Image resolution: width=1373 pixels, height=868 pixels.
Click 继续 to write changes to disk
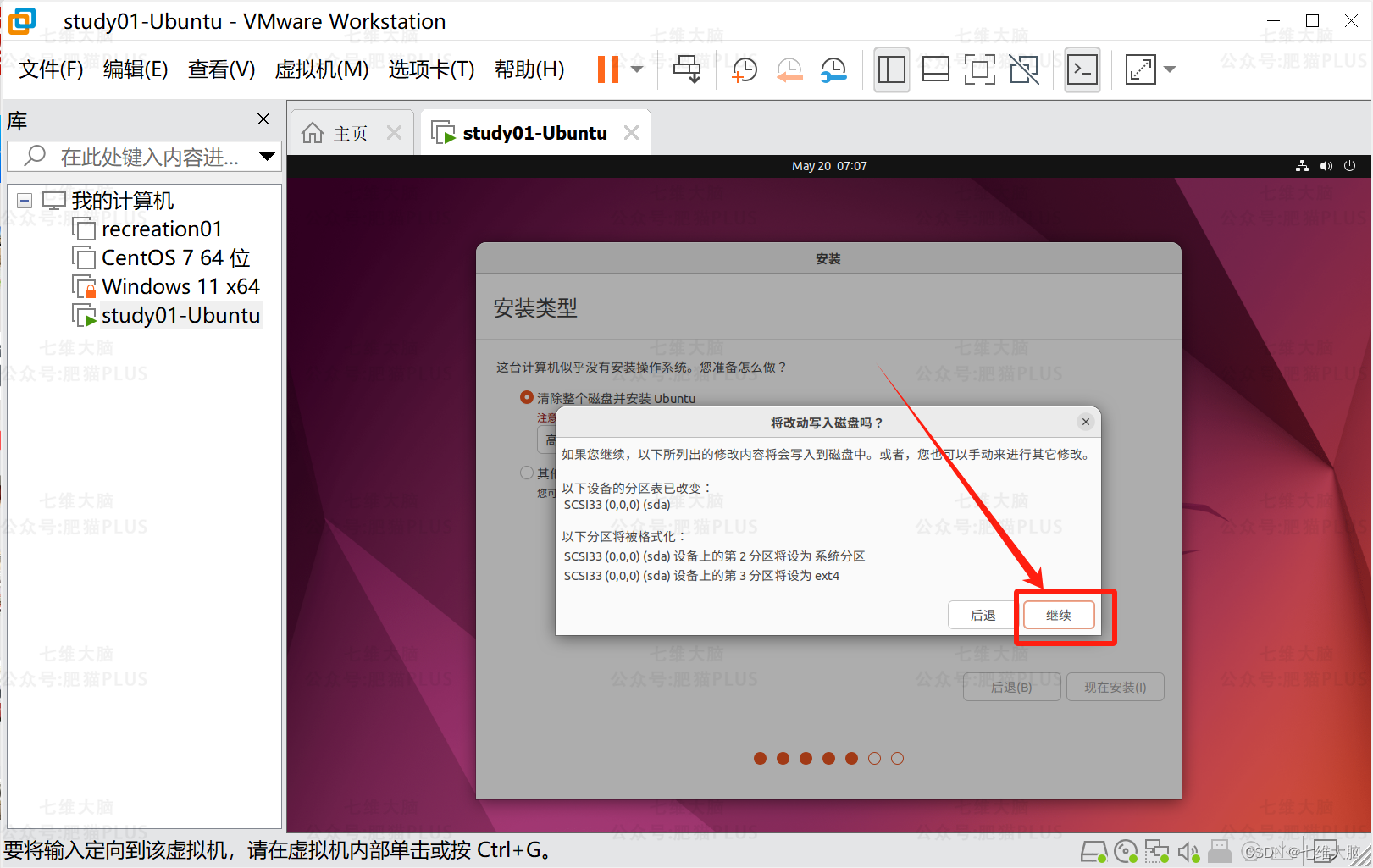[x=1059, y=615]
